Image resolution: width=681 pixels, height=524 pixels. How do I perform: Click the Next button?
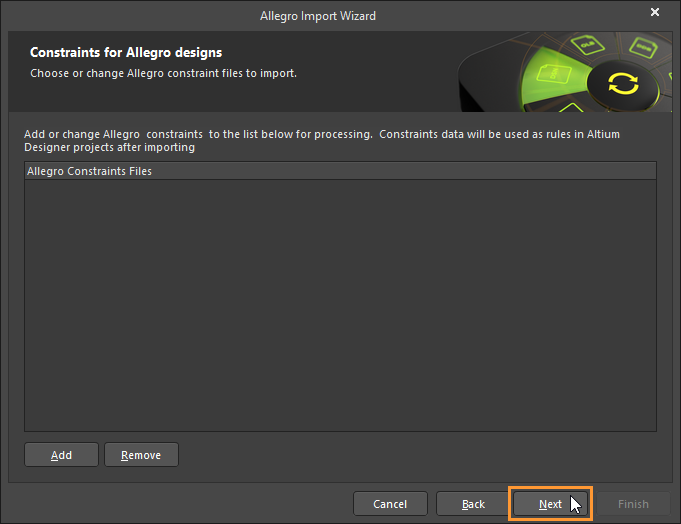click(x=550, y=504)
